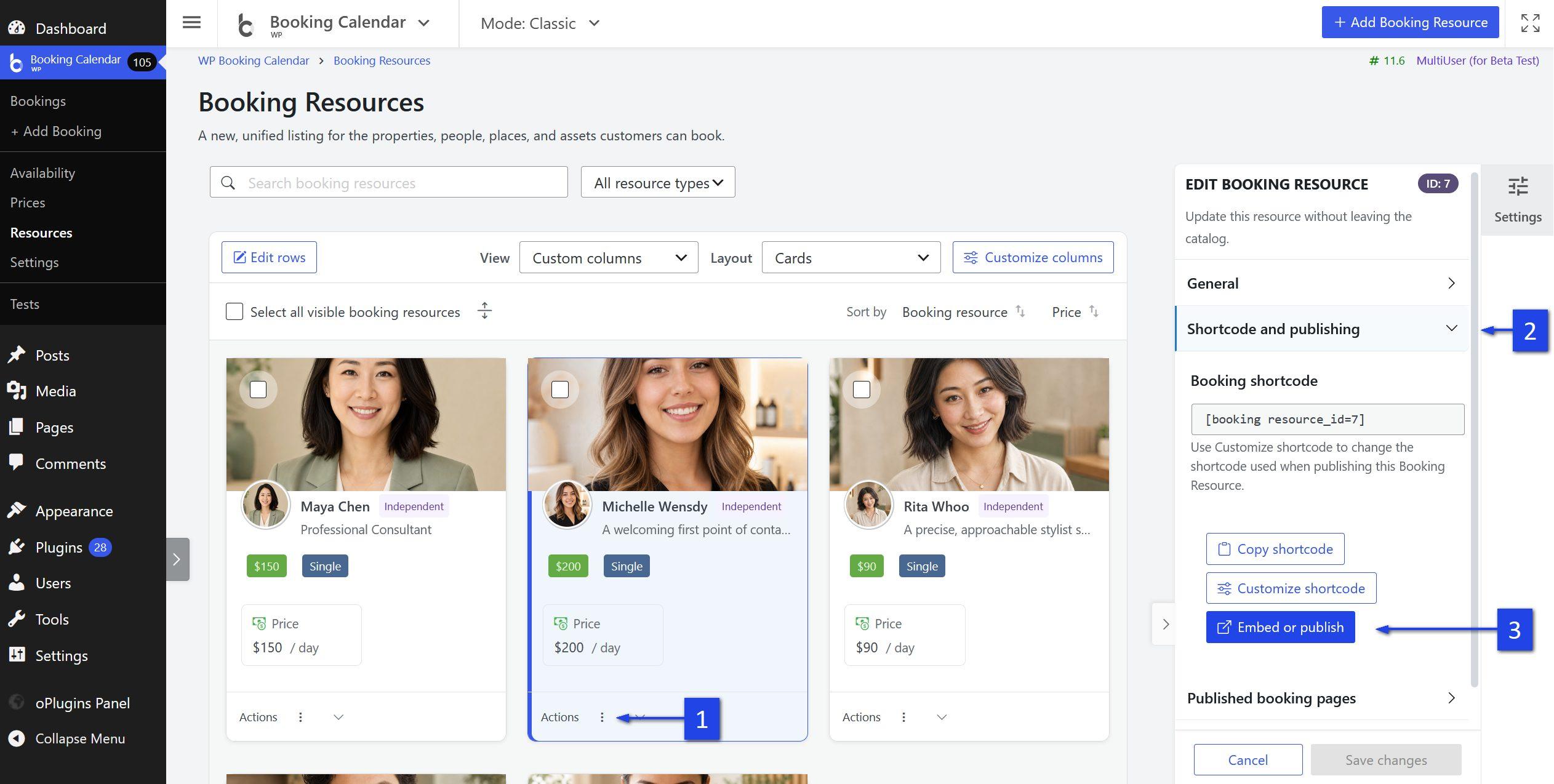Click the Posts pin icon
This screenshot has width=1554, height=784.
pyautogui.click(x=17, y=354)
